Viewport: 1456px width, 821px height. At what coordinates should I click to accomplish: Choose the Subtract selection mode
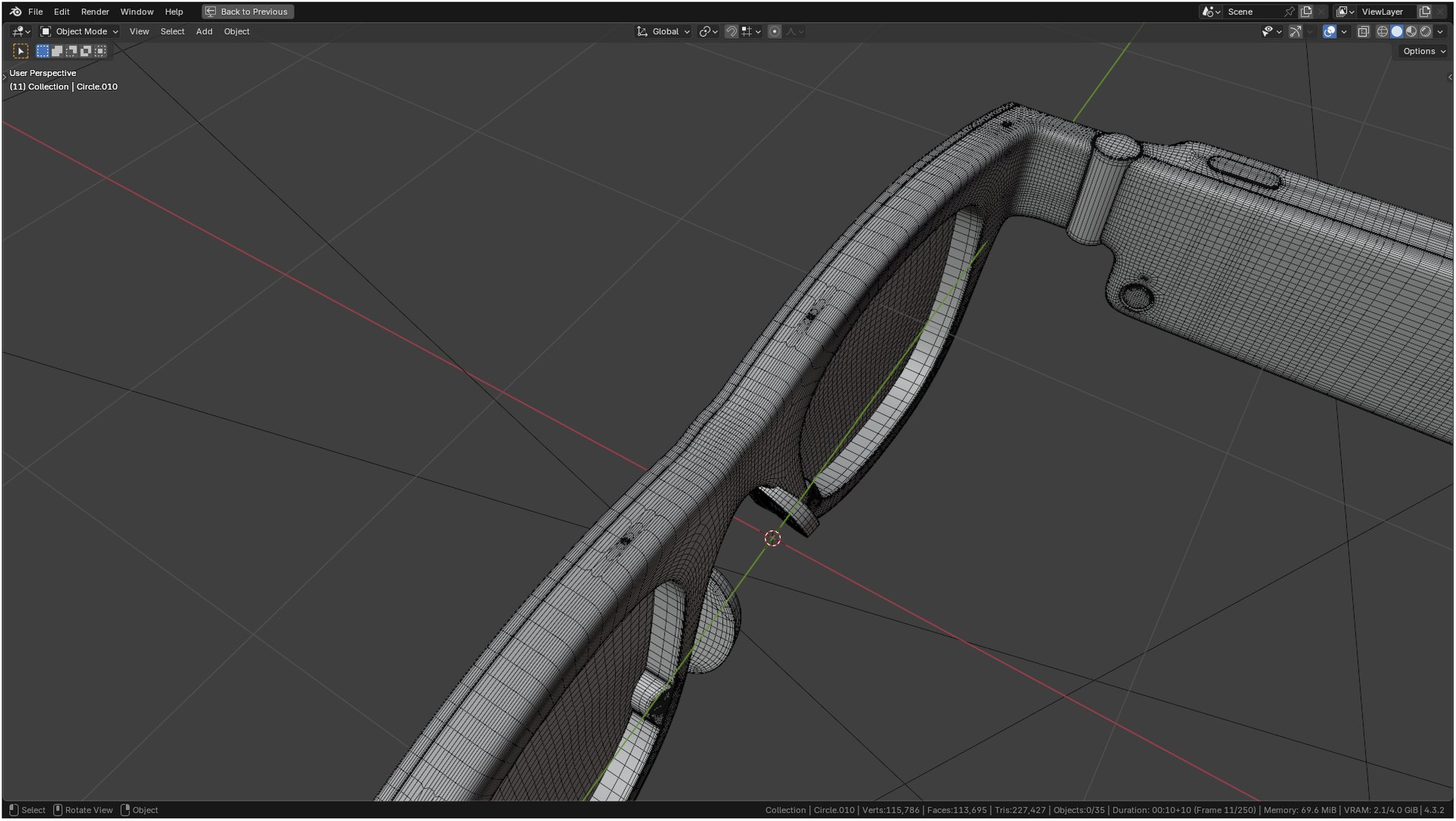click(x=71, y=51)
